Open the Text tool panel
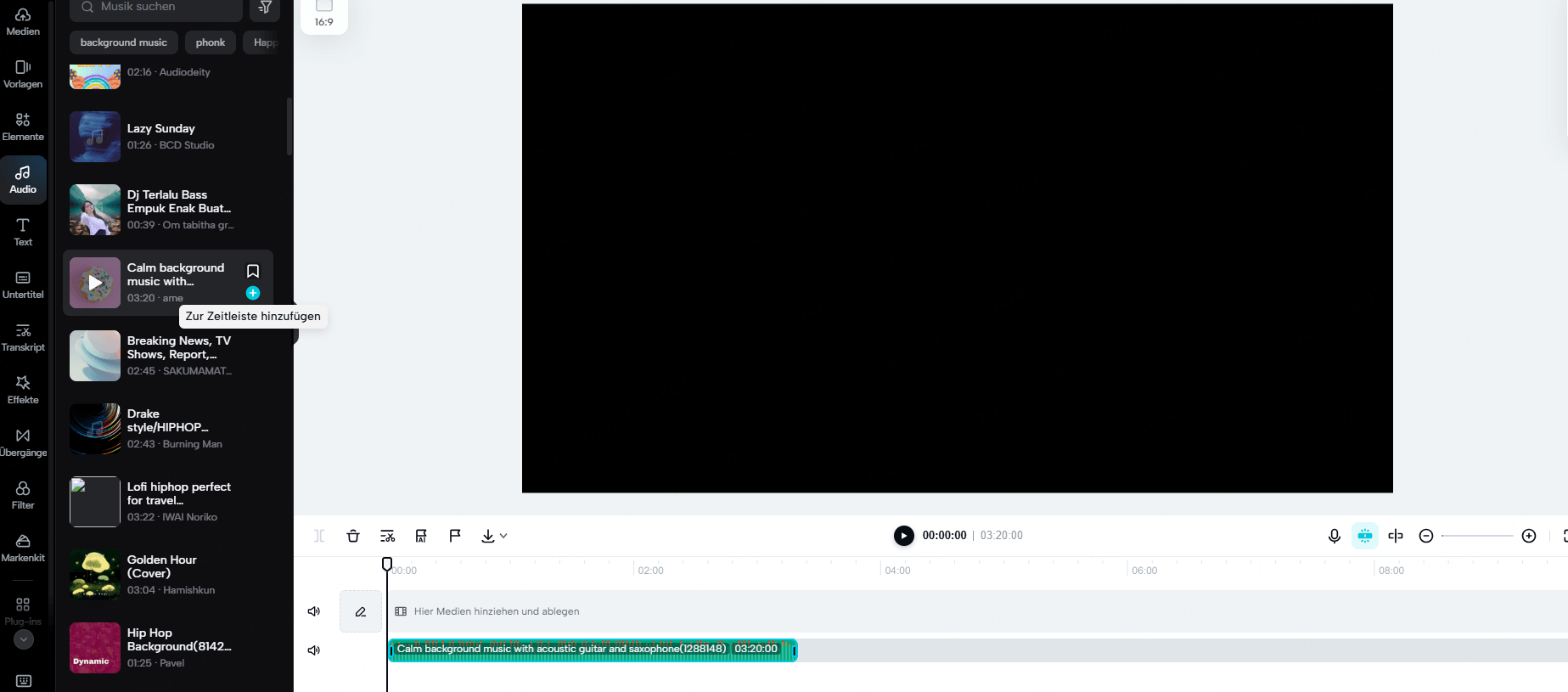 click(x=23, y=233)
